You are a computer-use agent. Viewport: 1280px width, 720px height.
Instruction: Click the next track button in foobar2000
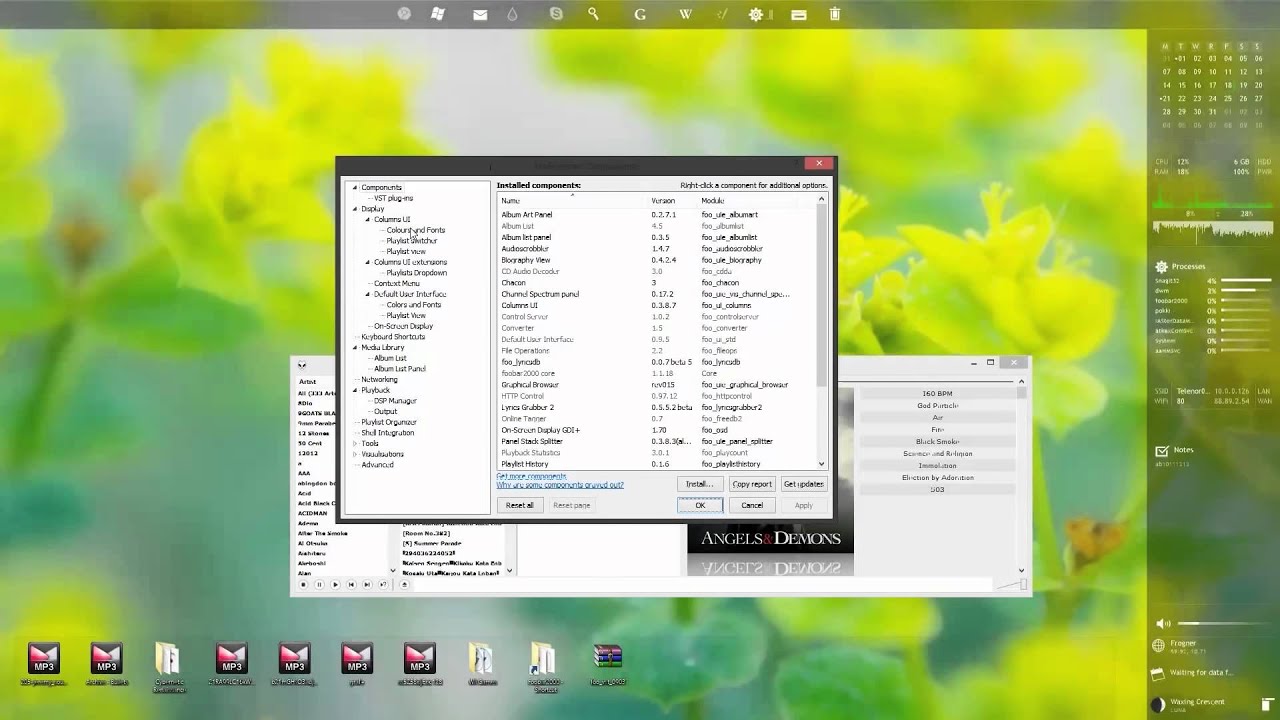click(366, 584)
